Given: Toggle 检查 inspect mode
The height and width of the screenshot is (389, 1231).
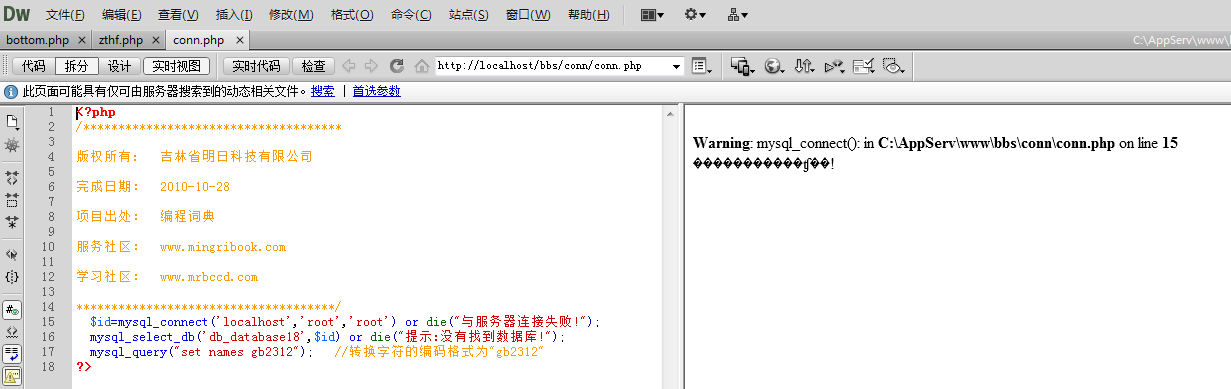Looking at the screenshot, I should click(313, 66).
